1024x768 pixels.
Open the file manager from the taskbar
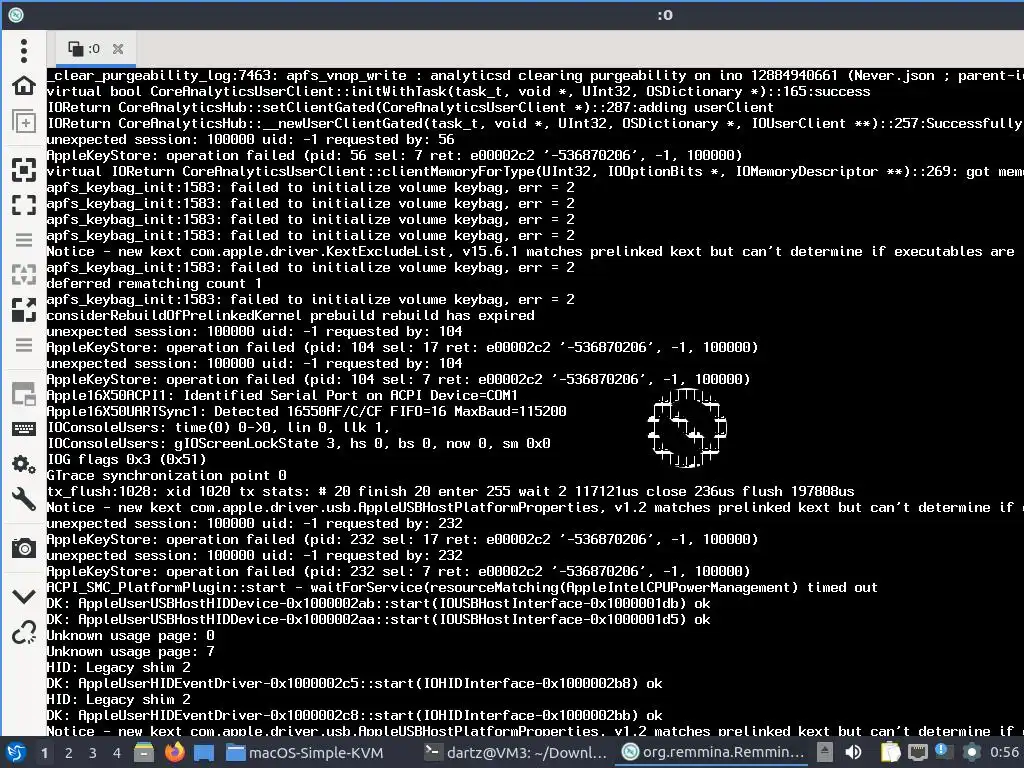coord(144,752)
